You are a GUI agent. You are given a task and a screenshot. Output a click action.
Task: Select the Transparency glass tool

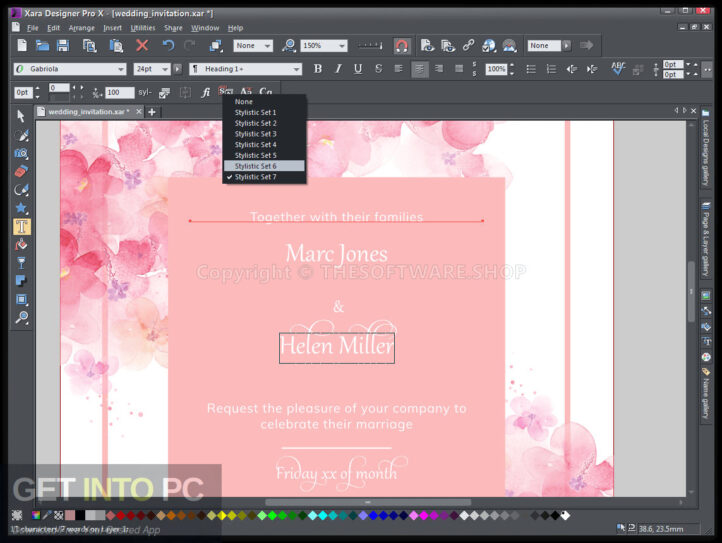21,263
